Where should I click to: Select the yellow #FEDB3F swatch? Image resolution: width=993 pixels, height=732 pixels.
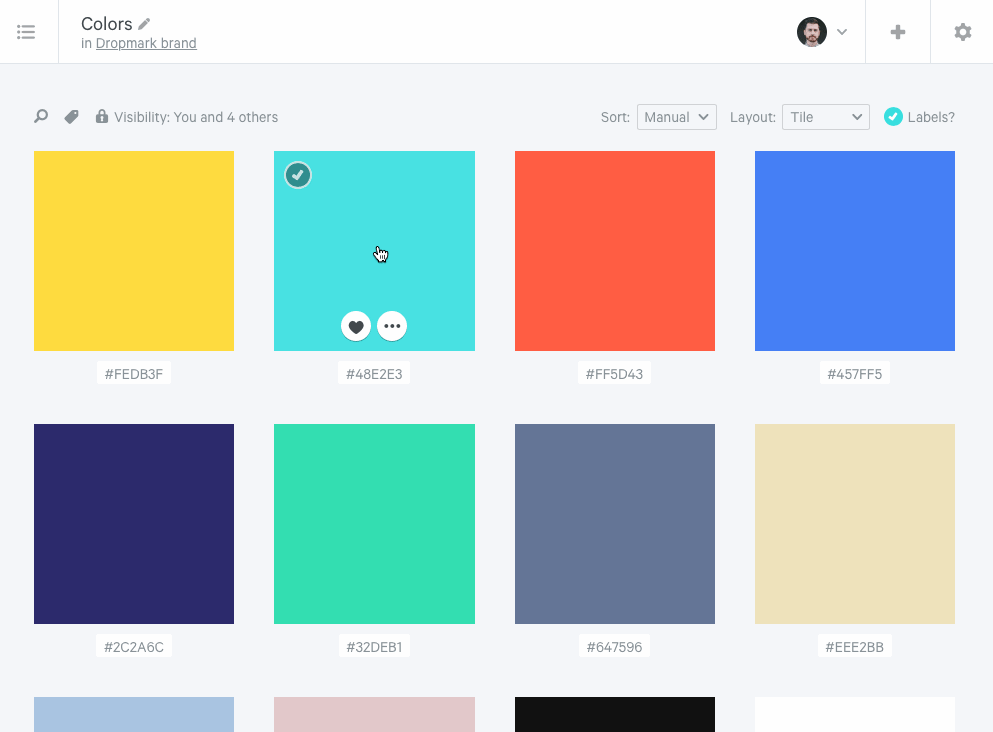click(x=134, y=251)
